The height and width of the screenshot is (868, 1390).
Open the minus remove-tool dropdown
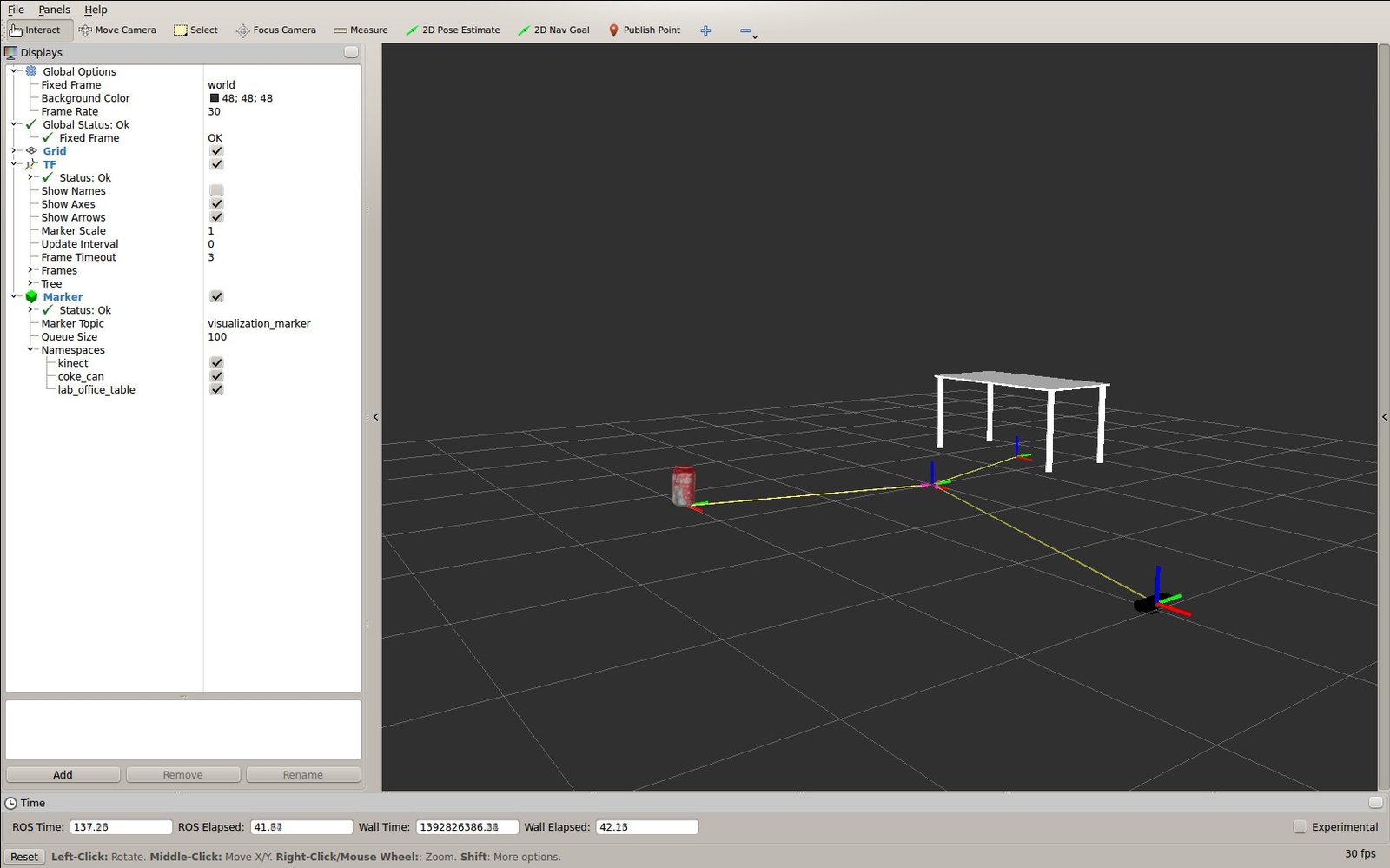pos(748,31)
